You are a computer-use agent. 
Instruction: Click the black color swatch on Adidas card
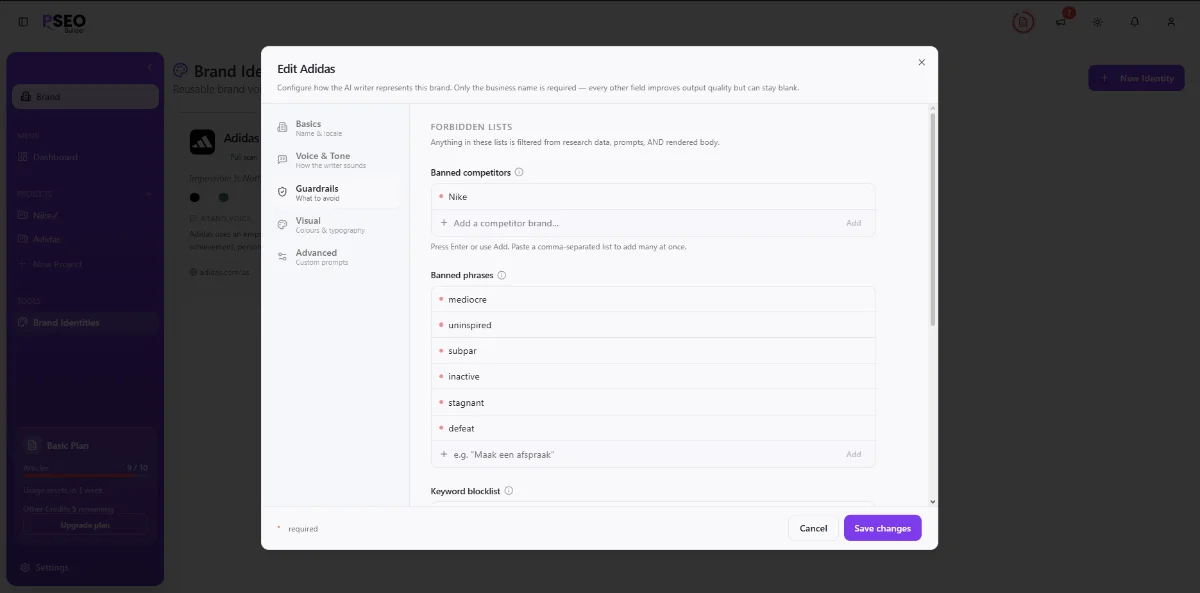tap(195, 197)
